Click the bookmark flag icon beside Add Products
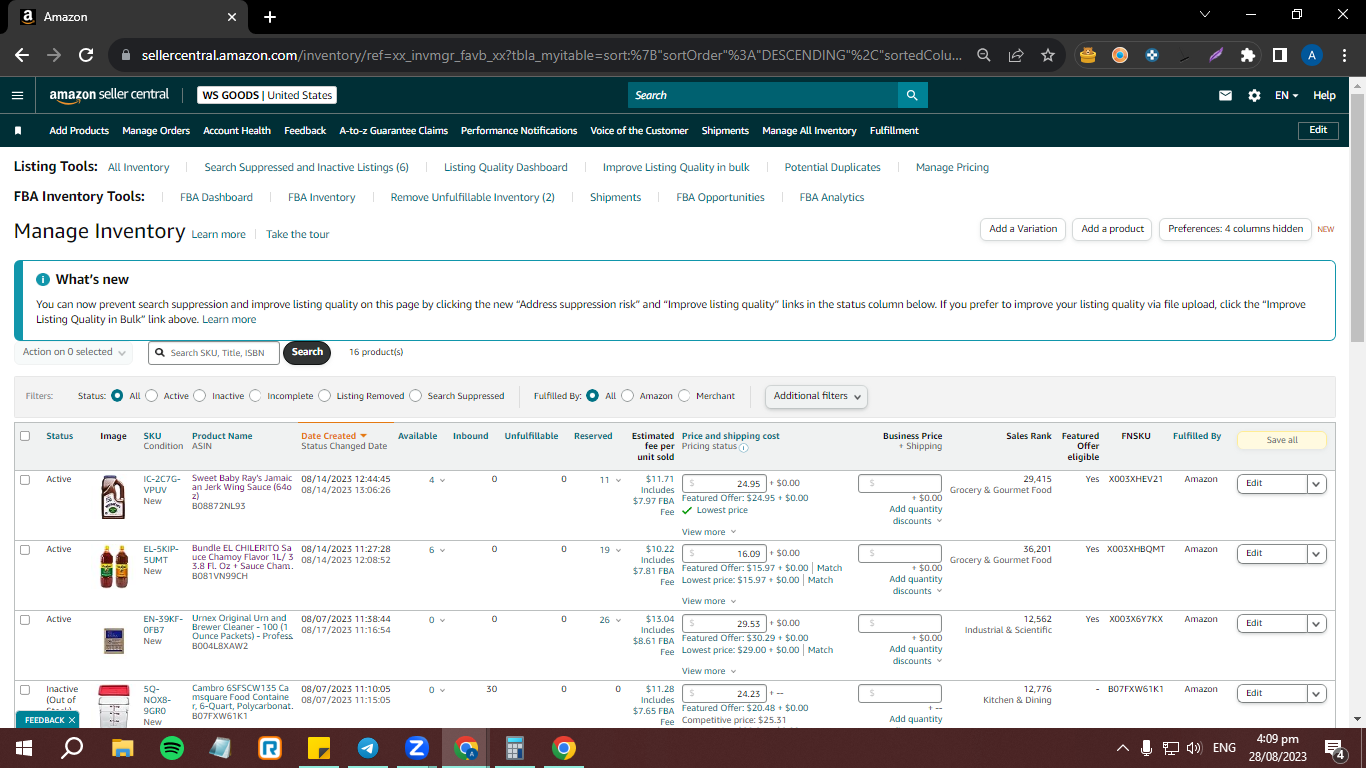 tap(18, 131)
